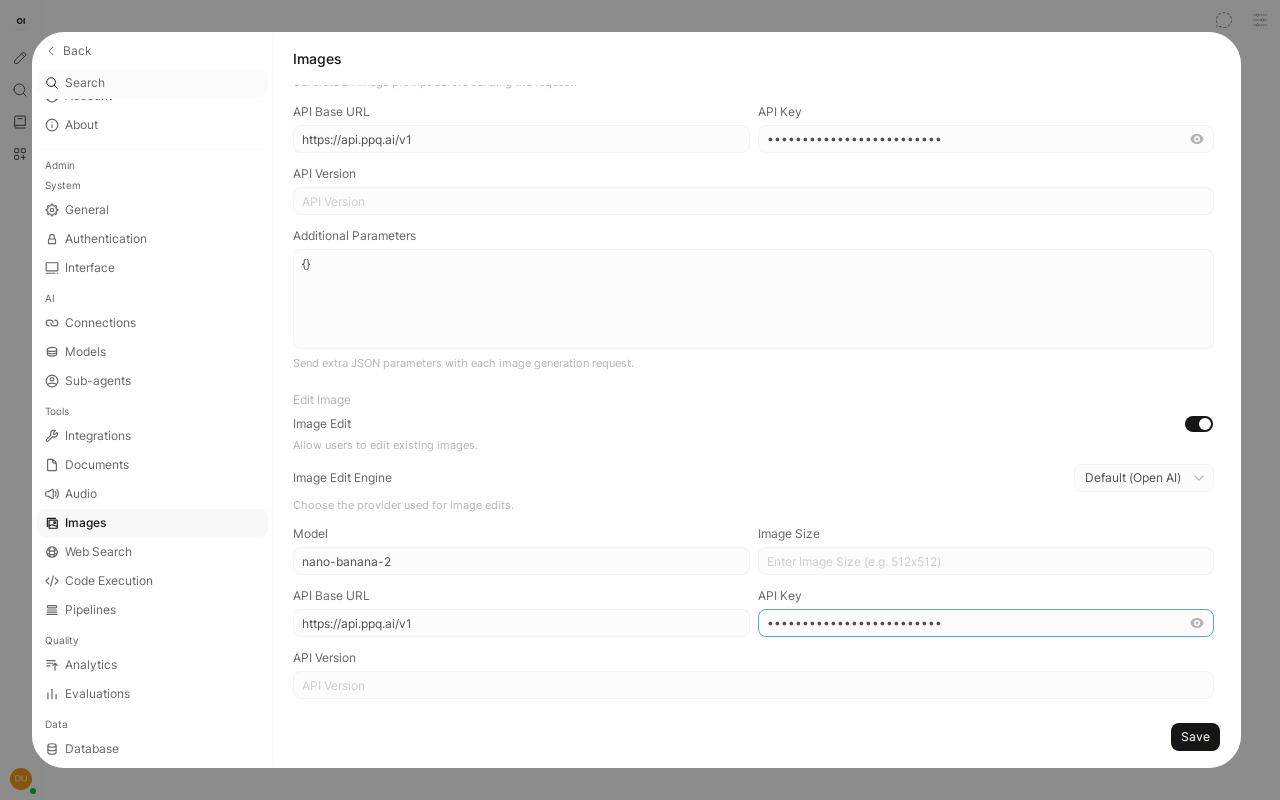This screenshot has width=1280, height=800.
Task: Go Back from the settings panel
Action: point(68,51)
